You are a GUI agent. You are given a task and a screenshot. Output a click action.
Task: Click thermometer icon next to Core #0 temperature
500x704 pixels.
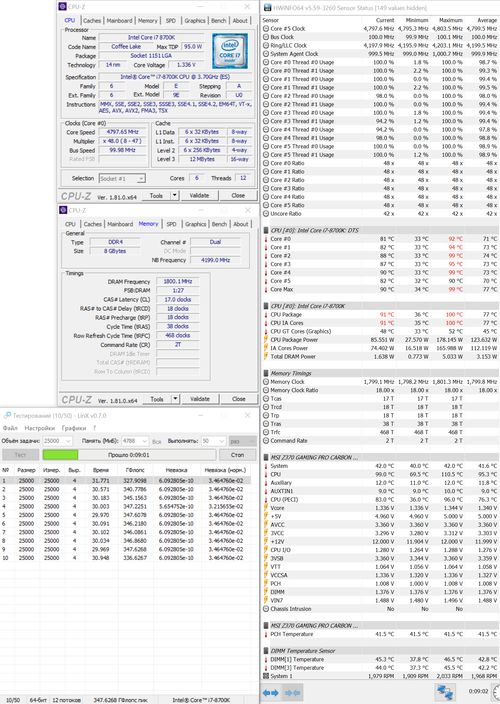click(x=266, y=239)
